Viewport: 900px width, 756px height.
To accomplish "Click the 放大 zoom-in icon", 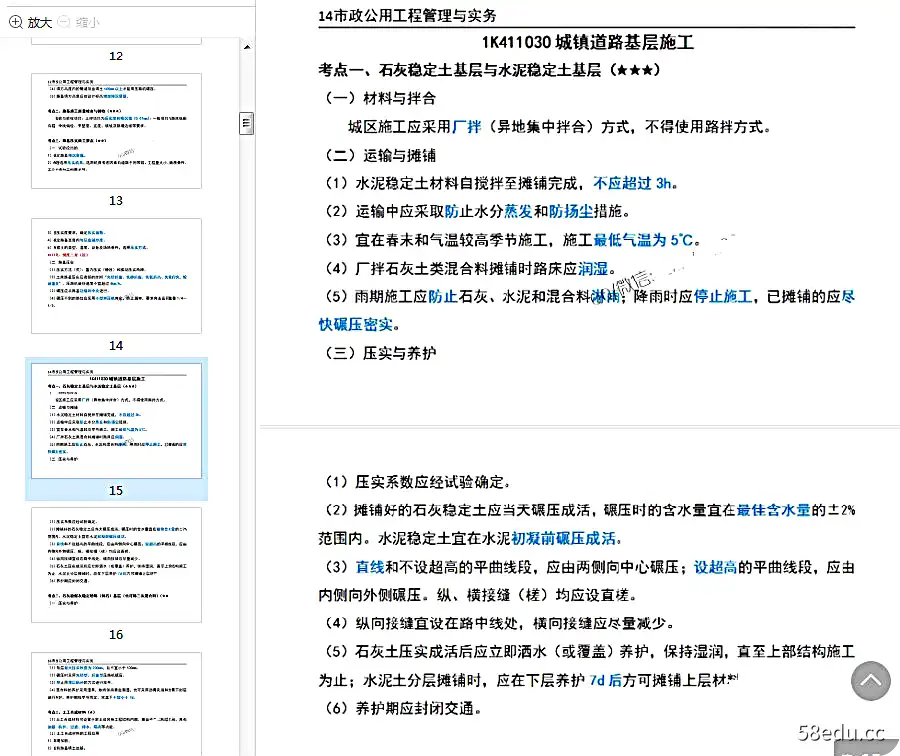I will 15,22.
